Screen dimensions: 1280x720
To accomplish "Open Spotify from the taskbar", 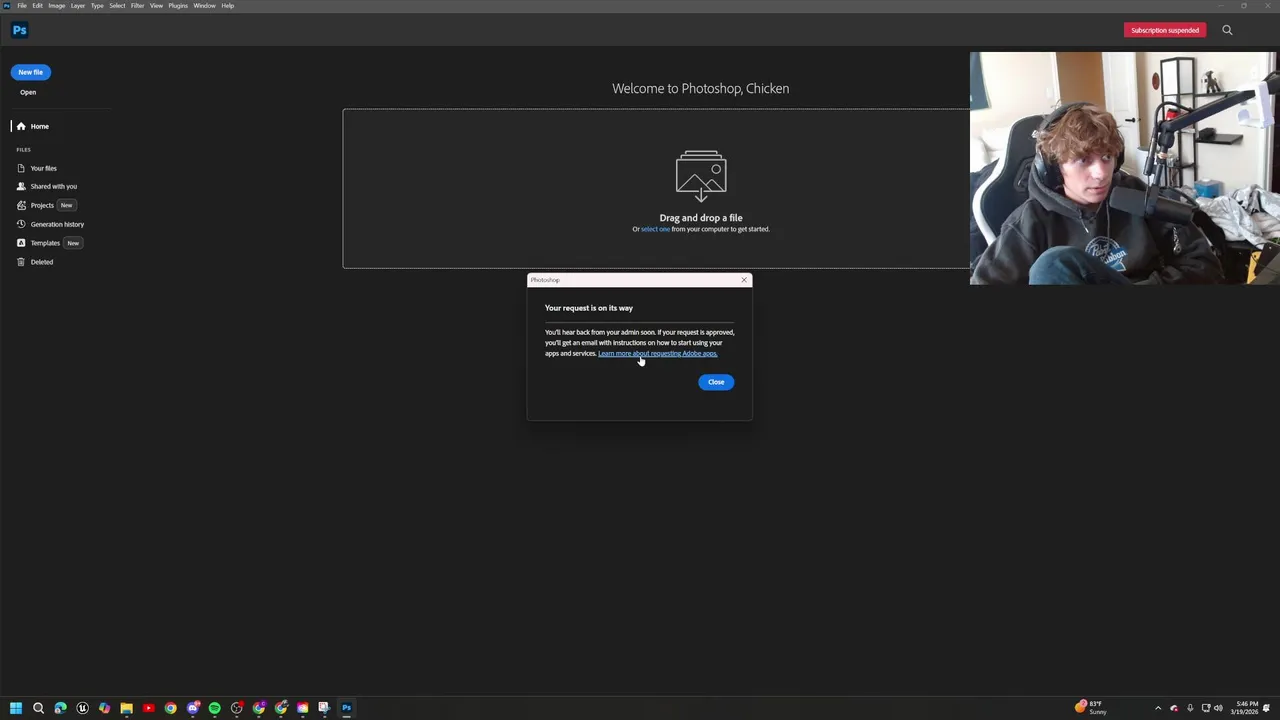I will pos(214,708).
